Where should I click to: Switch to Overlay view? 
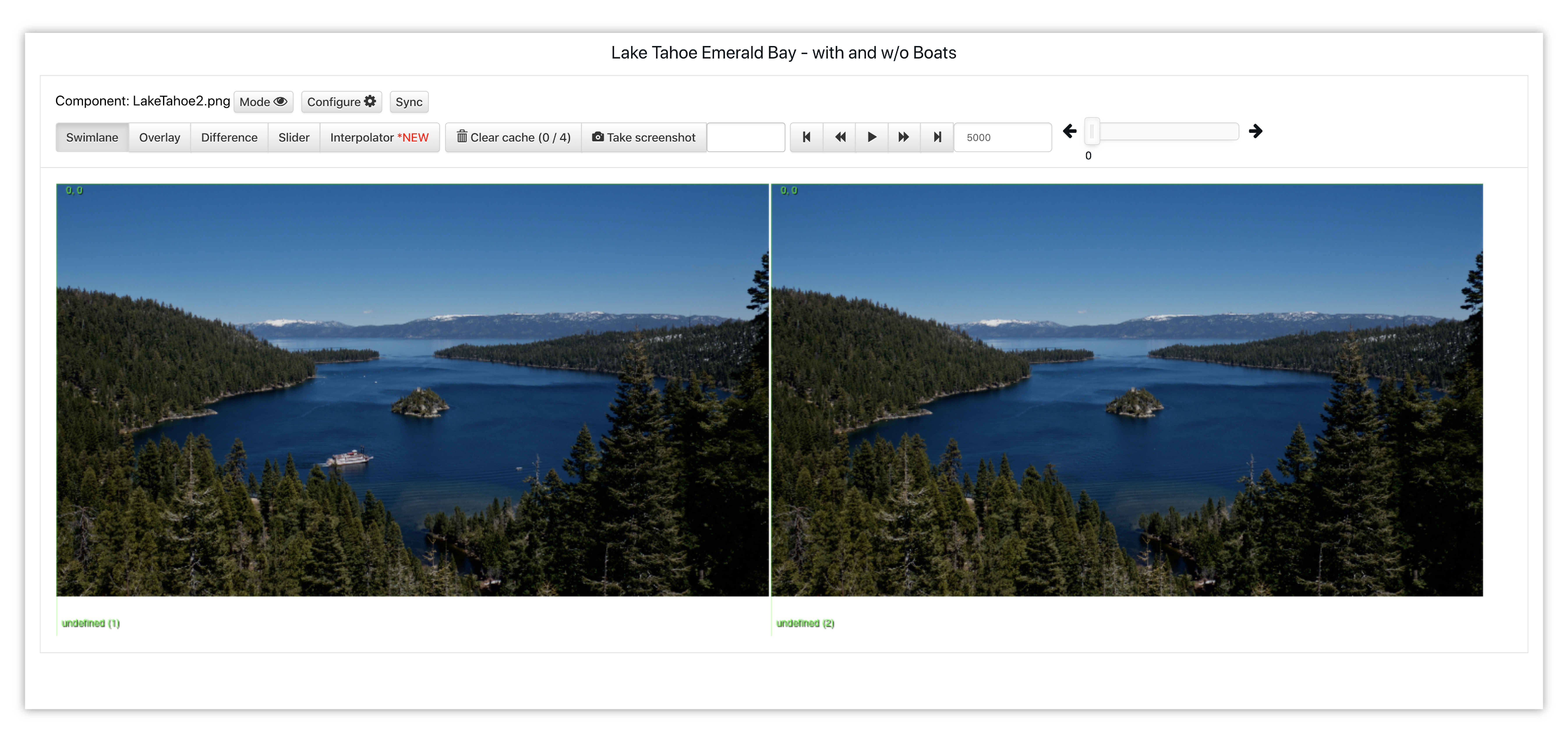(x=159, y=138)
